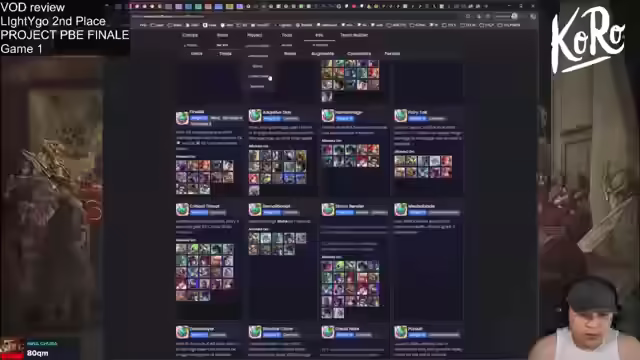Open the Team Builder tab
This screenshot has width=640, height=360.
click(354, 35)
